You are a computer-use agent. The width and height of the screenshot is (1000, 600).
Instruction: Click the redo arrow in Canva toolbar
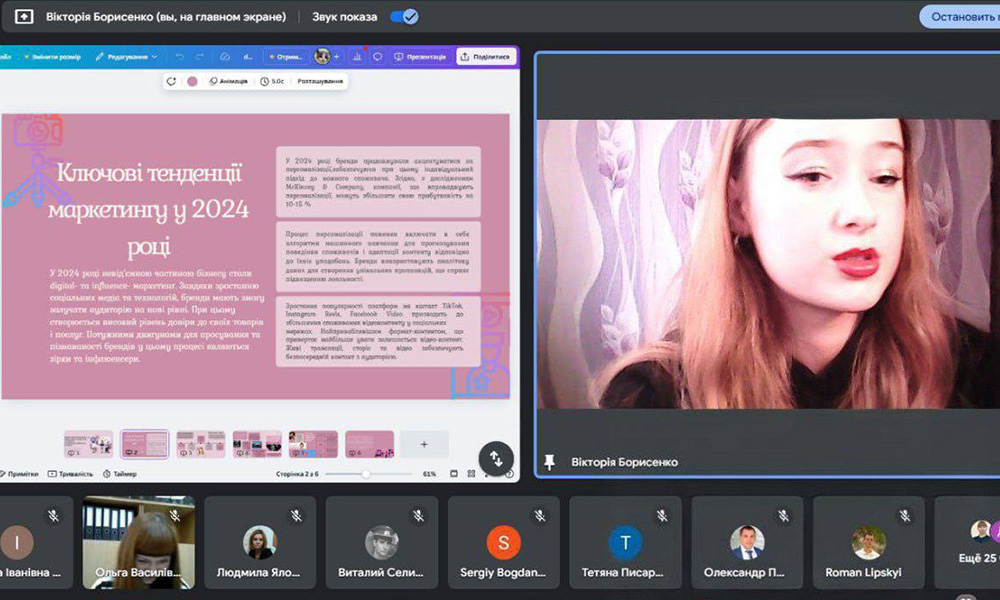(200, 57)
